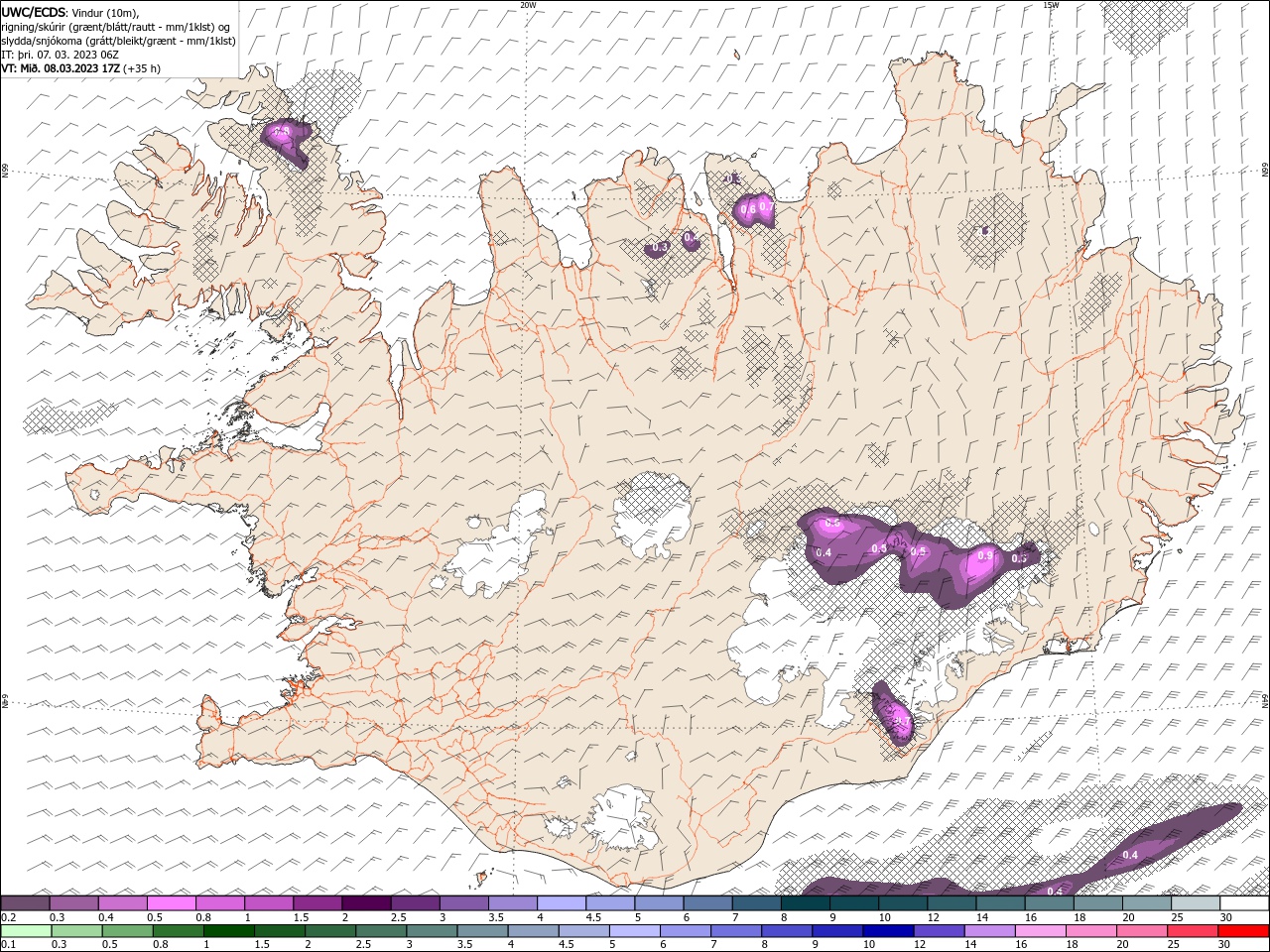Click the 0.4 value on the northern Vatnajökull patch
Image resolution: width=1270 pixels, height=952 pixels.
point(823,552)
